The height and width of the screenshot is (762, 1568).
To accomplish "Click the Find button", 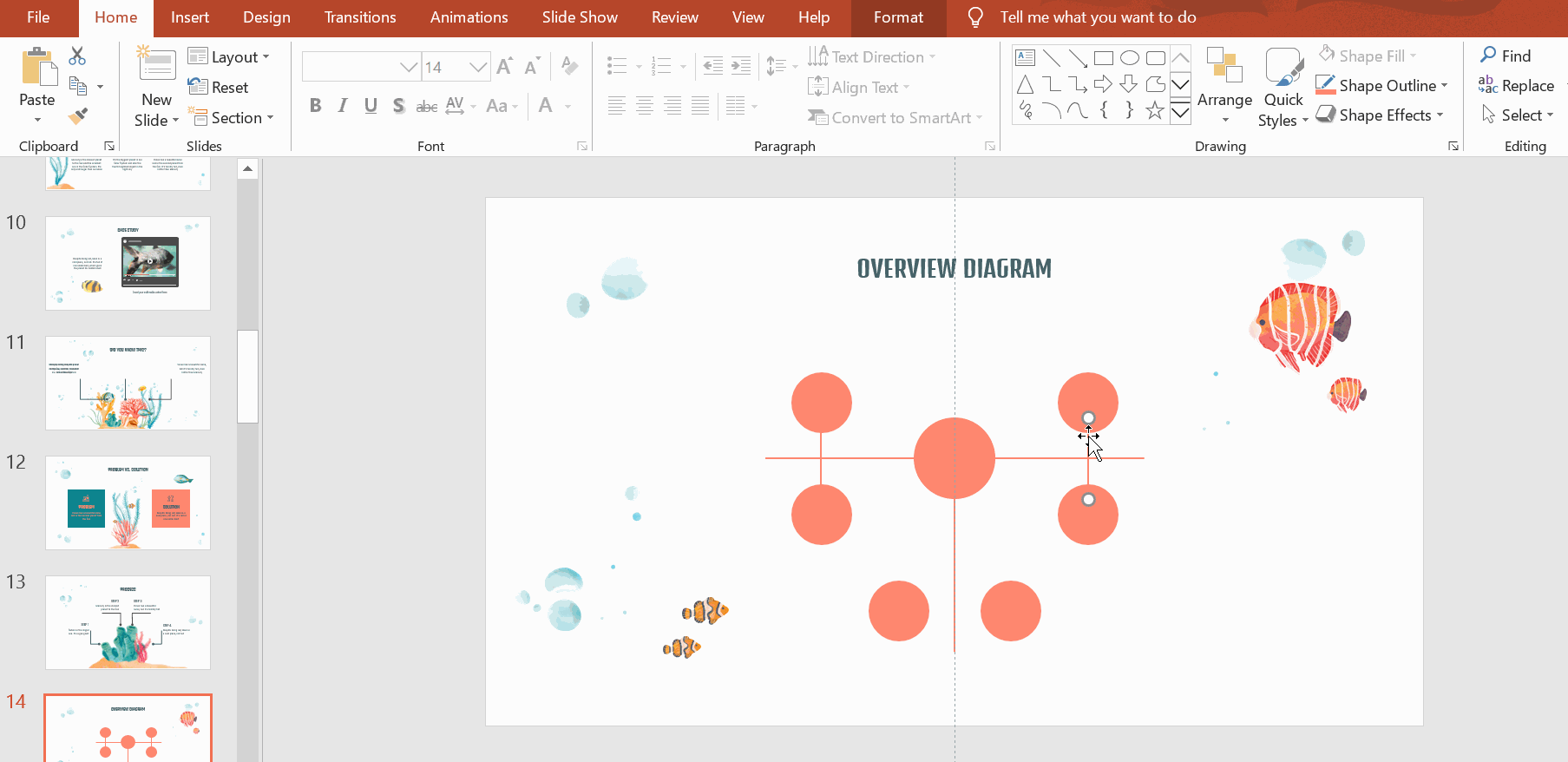I will pyautogui.click(x=1506, y=56).
